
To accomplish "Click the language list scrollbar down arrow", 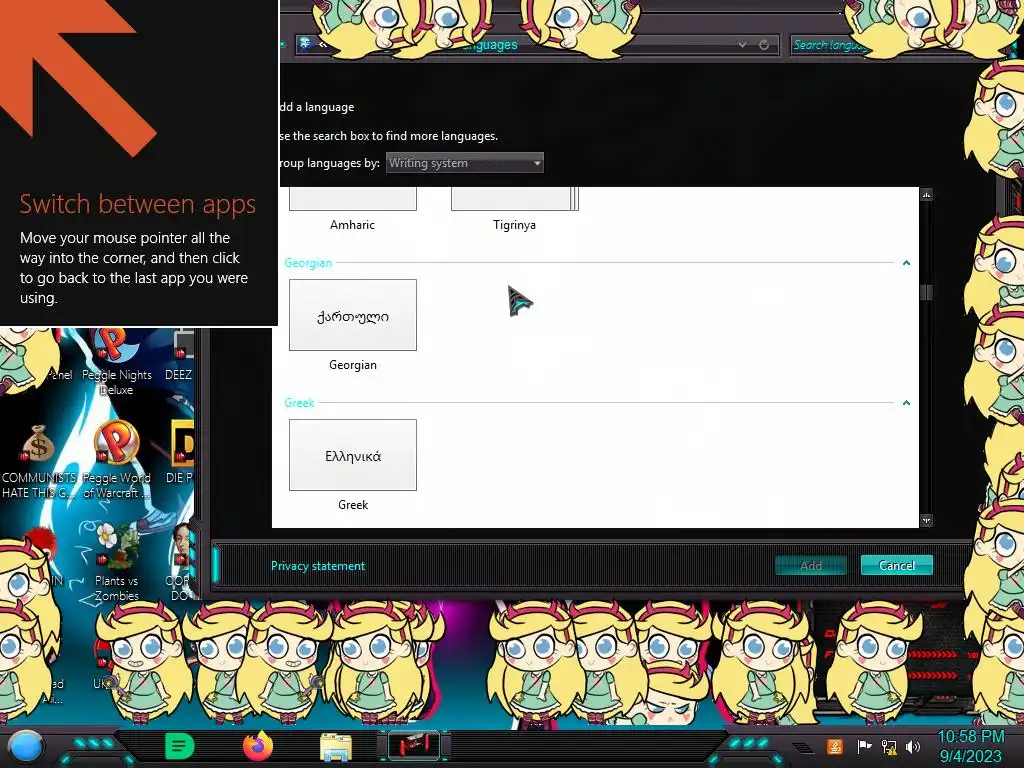I will (926, 520).
